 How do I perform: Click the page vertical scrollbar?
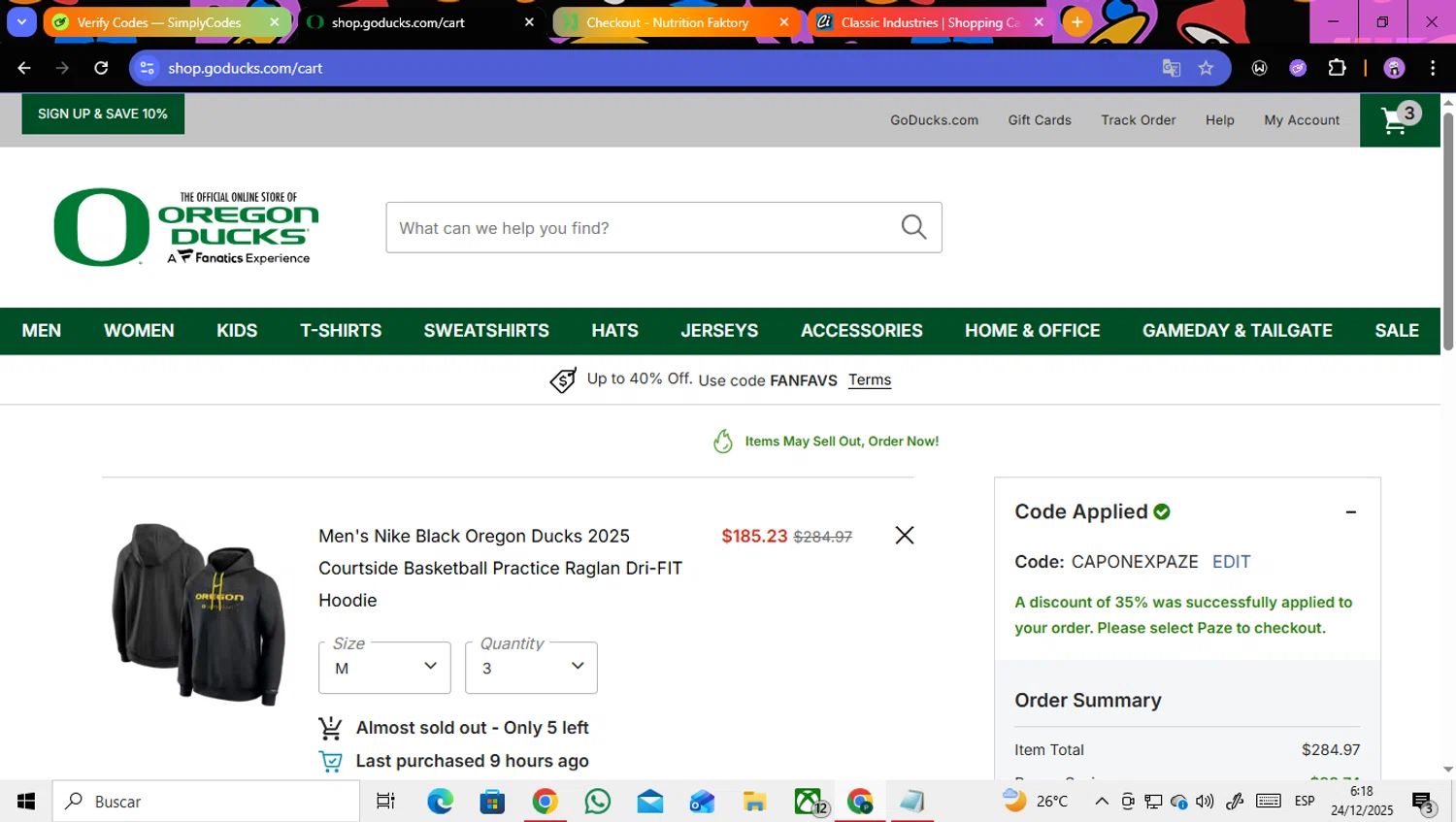pos(1447,233)
